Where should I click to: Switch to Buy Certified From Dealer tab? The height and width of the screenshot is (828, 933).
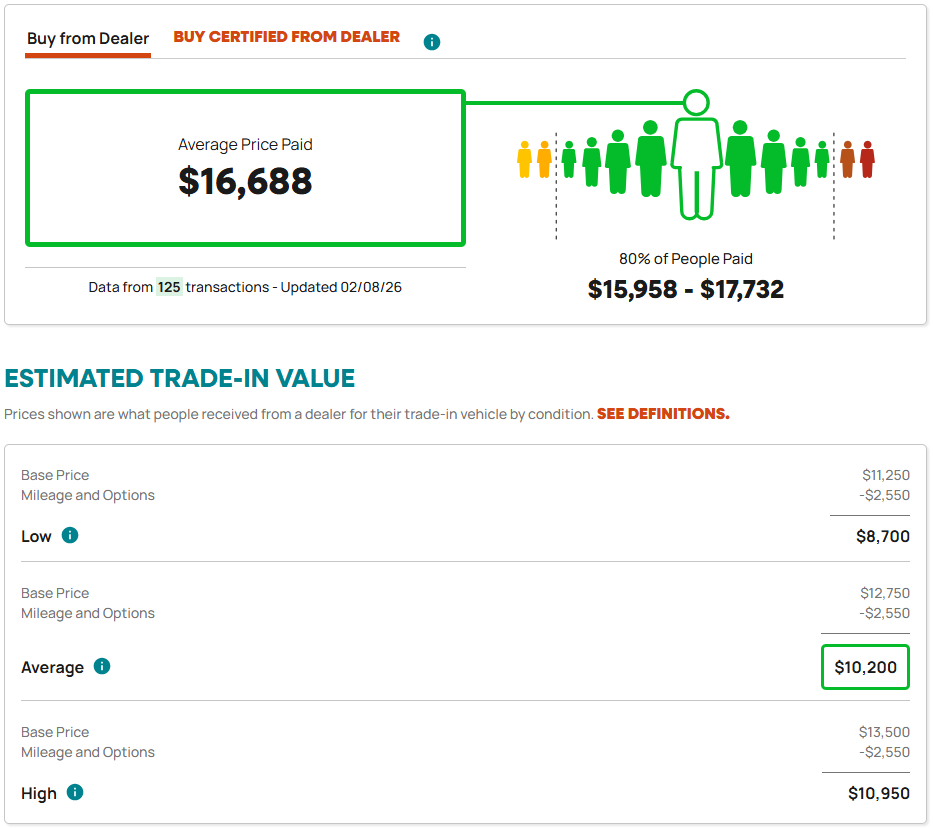point(287,37)
